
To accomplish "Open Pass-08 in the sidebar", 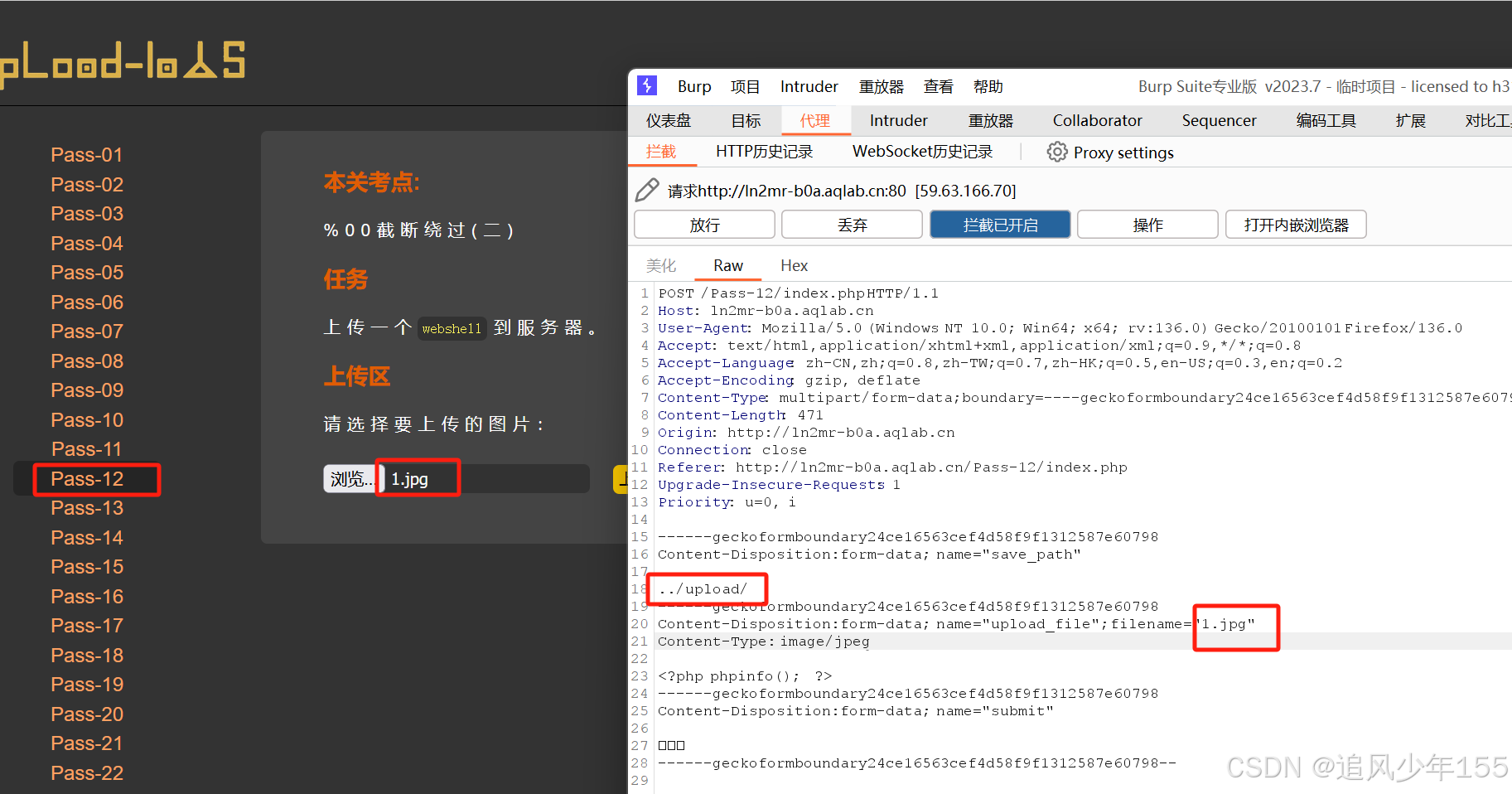I will [x=87, y=361].
